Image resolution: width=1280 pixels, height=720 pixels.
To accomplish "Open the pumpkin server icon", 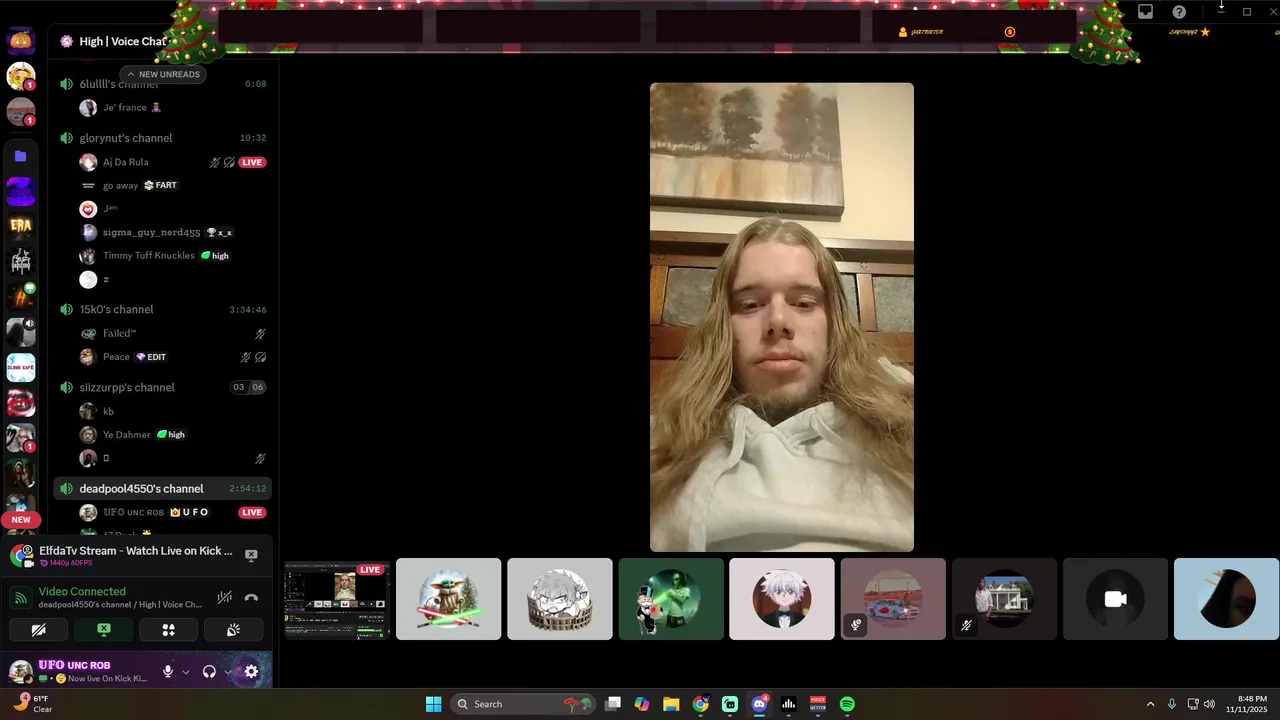I will pos(21,41).
